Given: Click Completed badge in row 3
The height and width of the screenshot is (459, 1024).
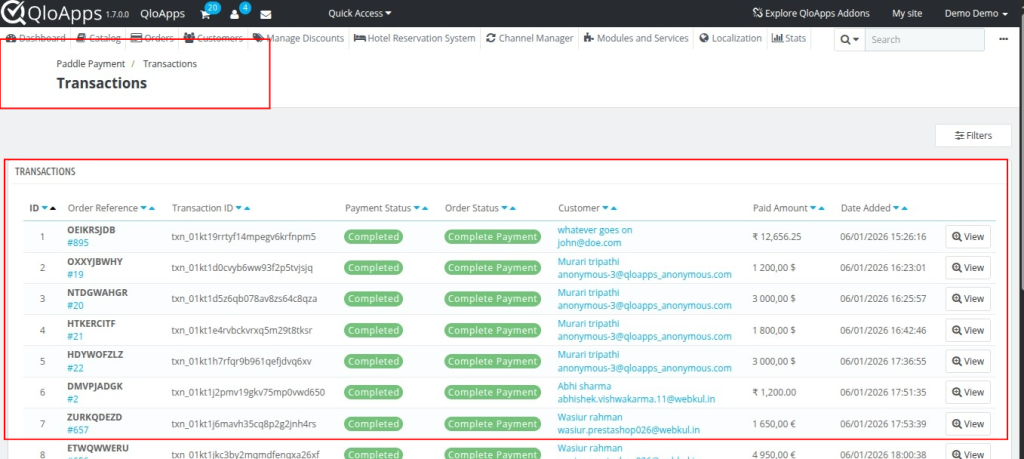Looking at the screenshot, I should 374,298.
